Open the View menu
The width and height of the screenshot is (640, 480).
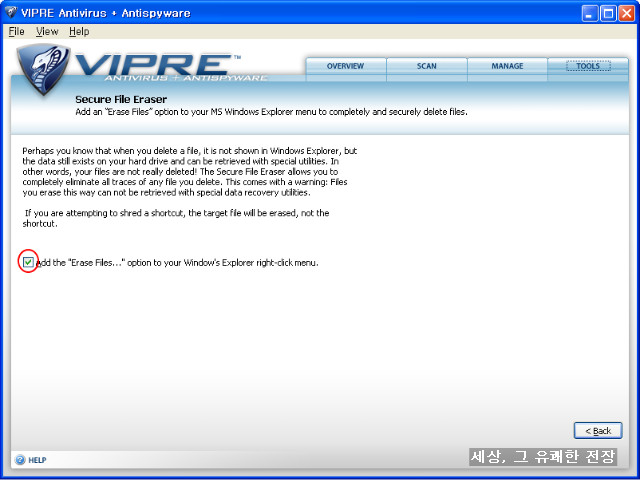point(47,31)
